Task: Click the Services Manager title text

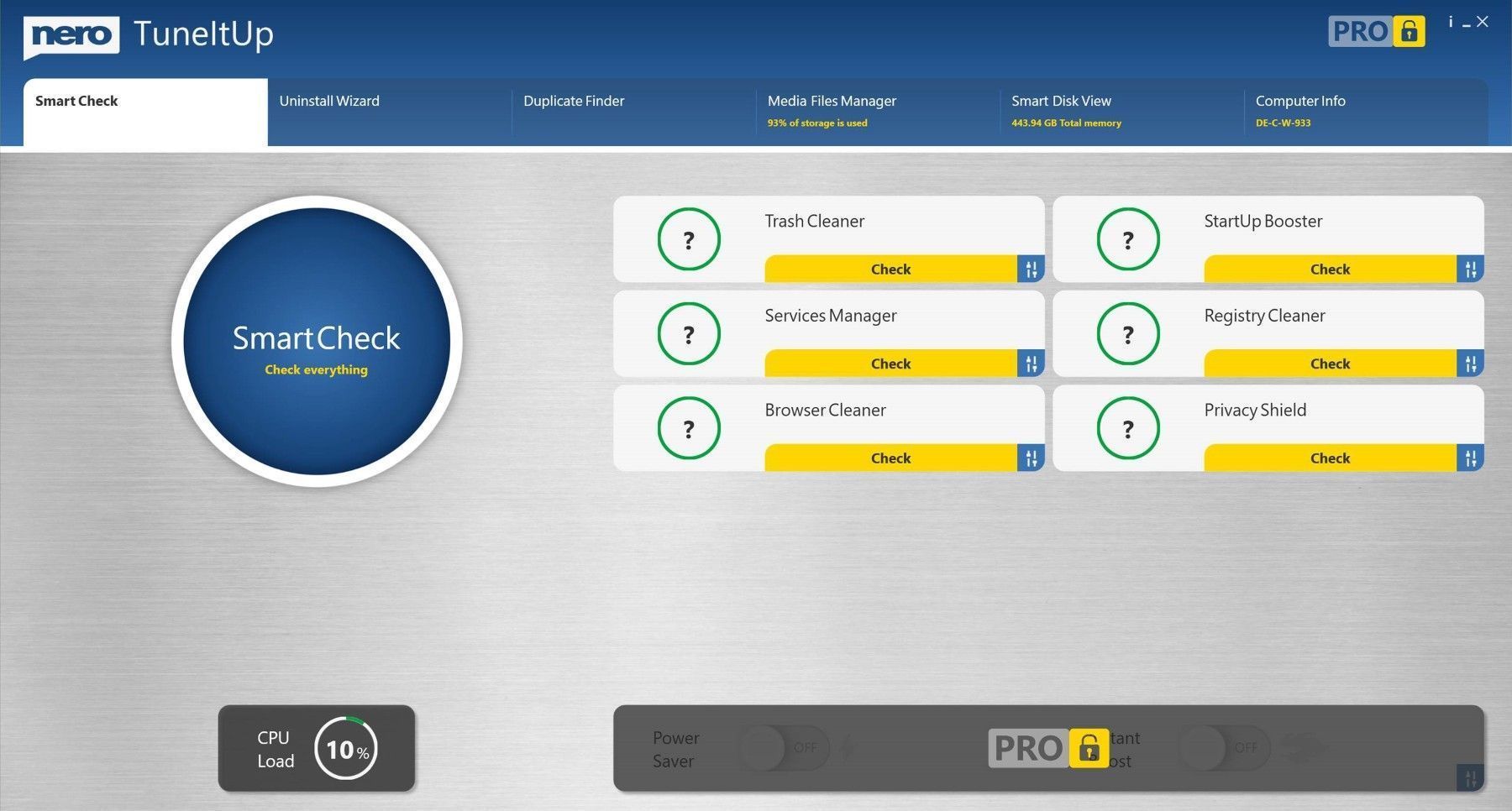Action: click(831, 317)
